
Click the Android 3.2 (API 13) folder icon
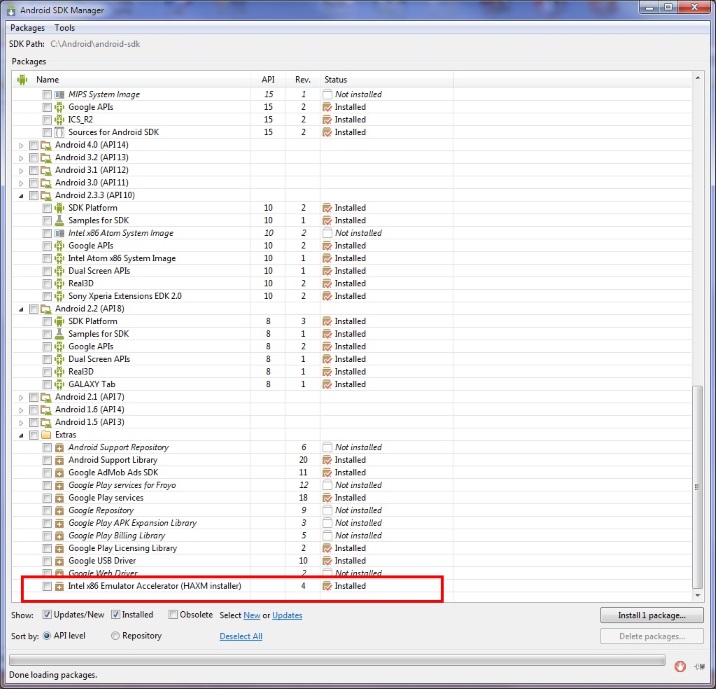pyautogui.click(x=46, y=158)
